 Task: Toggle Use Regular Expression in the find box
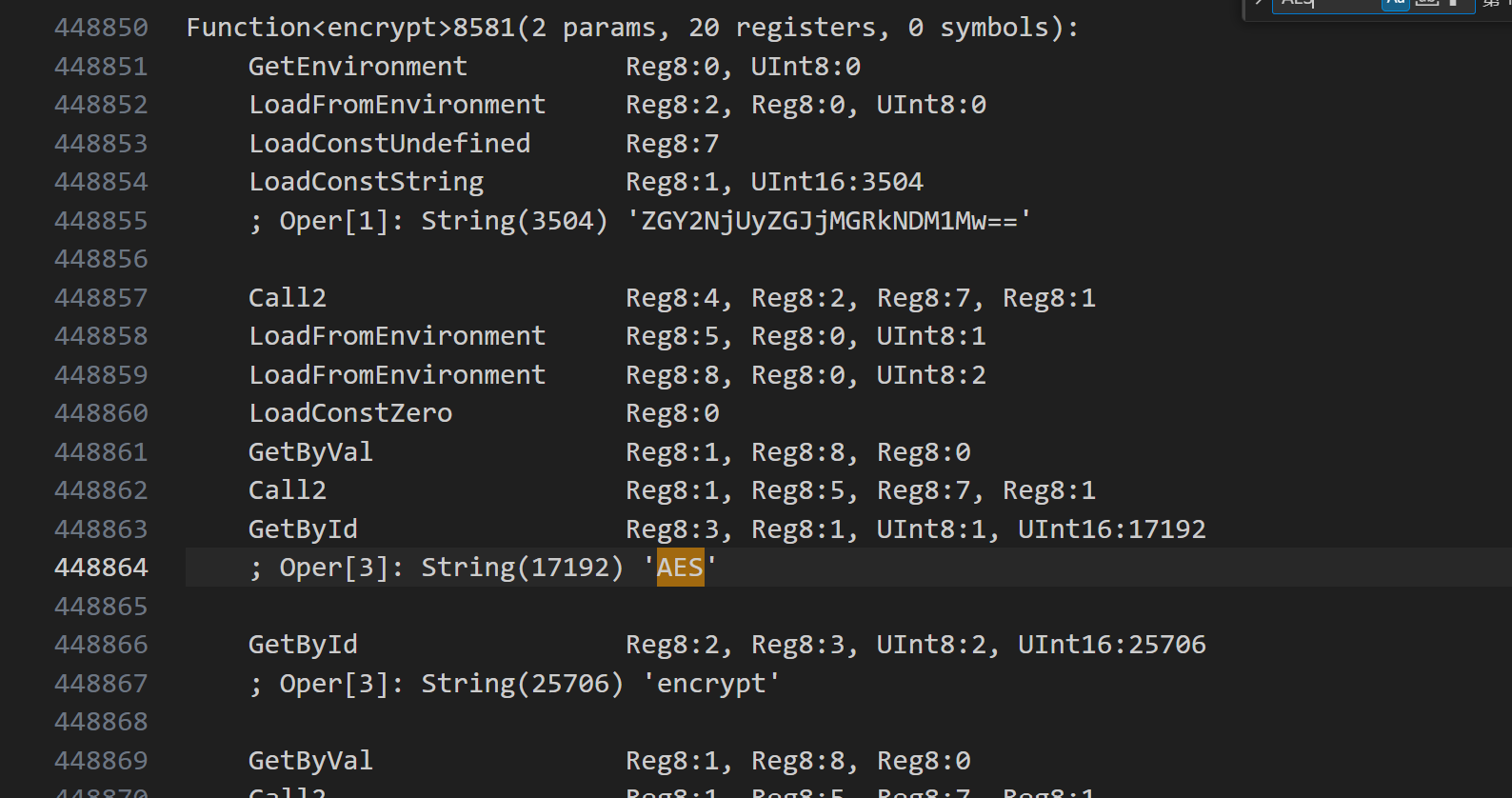(x=1454, y=3)
